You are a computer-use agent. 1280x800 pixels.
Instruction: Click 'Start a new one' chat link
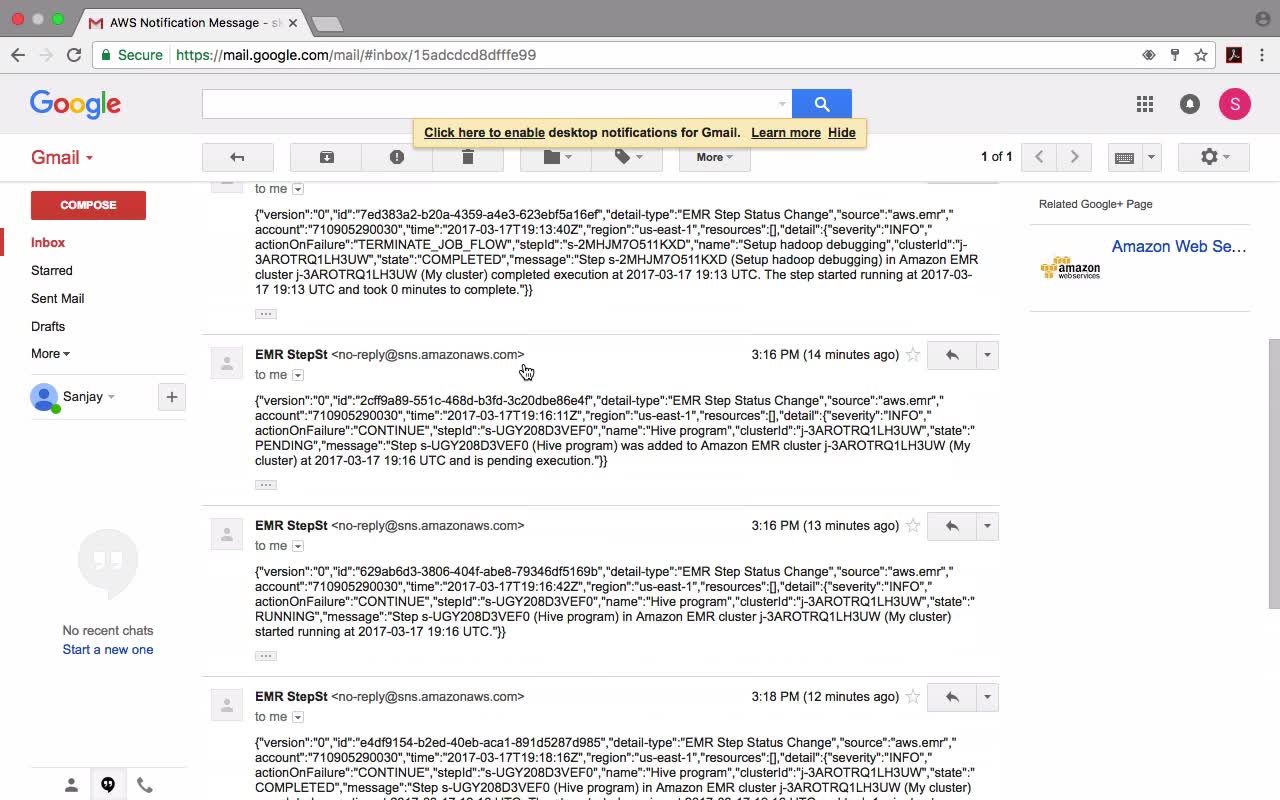pos(108,649)
